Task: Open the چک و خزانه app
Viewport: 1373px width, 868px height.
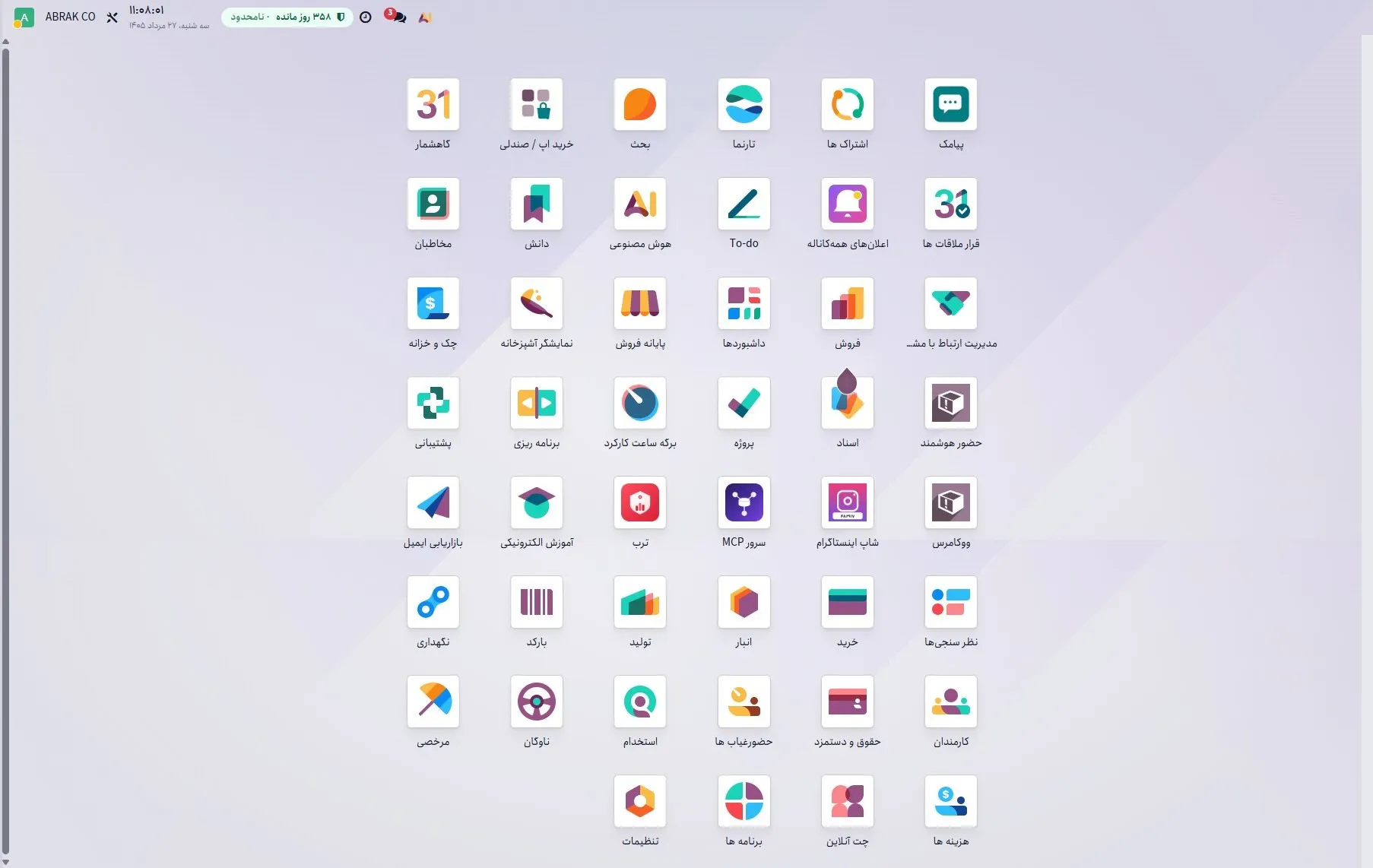Action: [x=433, y=303]
